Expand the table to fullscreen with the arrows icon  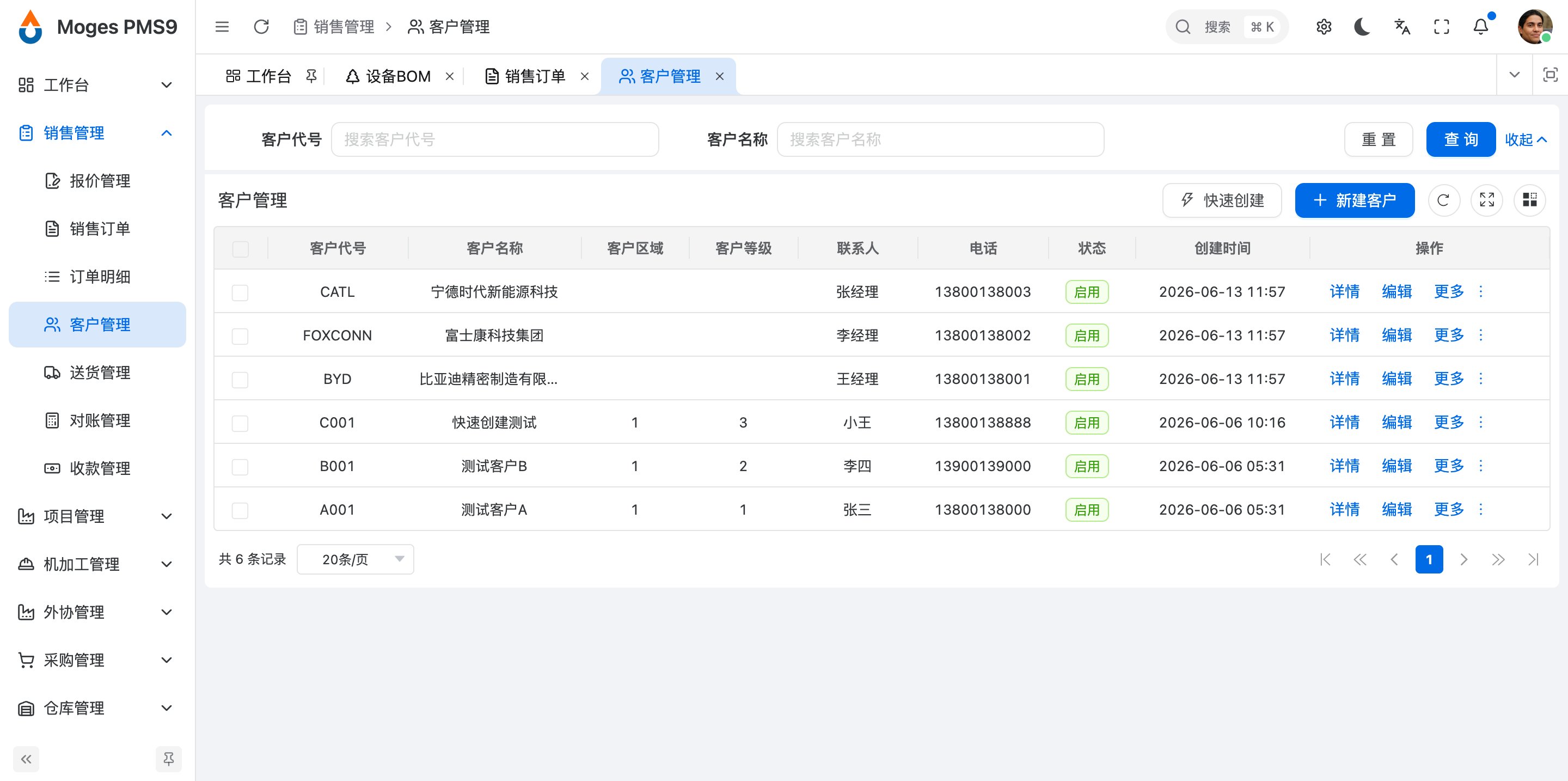1486,200
